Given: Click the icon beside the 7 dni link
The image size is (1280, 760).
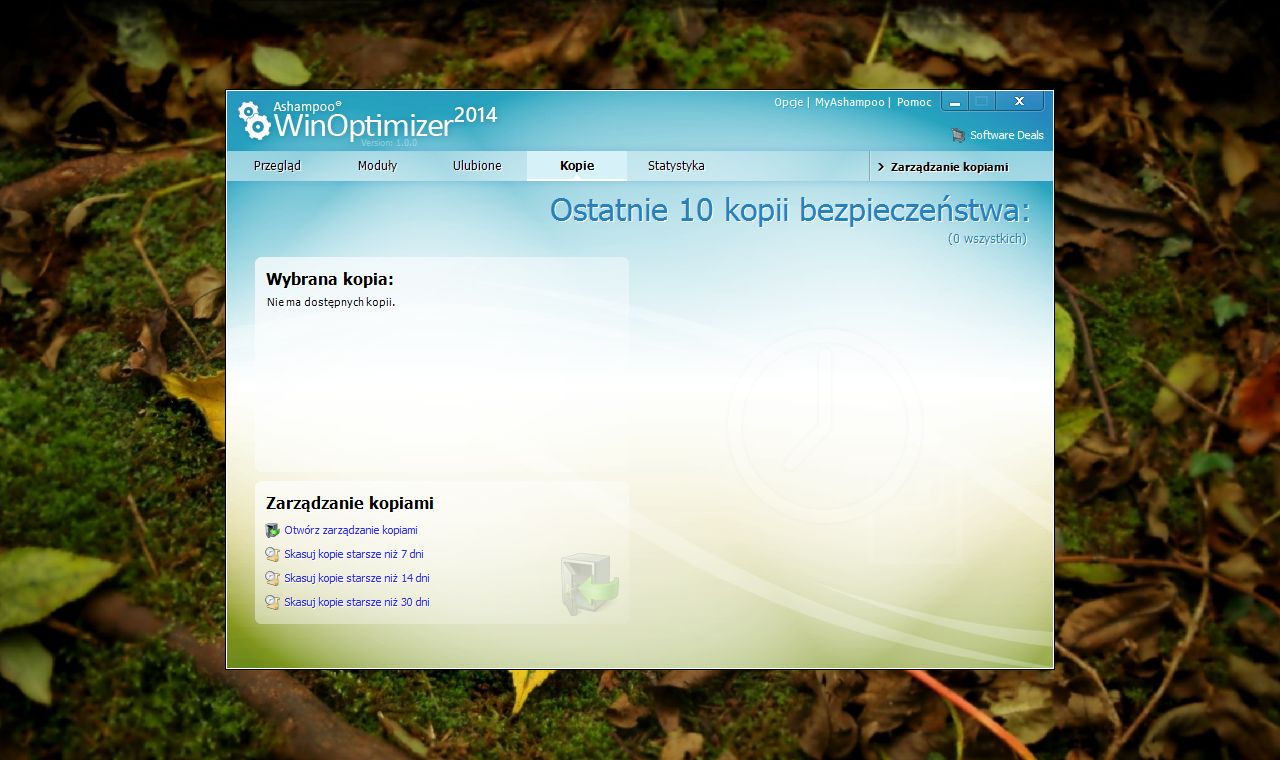Looking at the screenshot, I should tap(272, 554).
